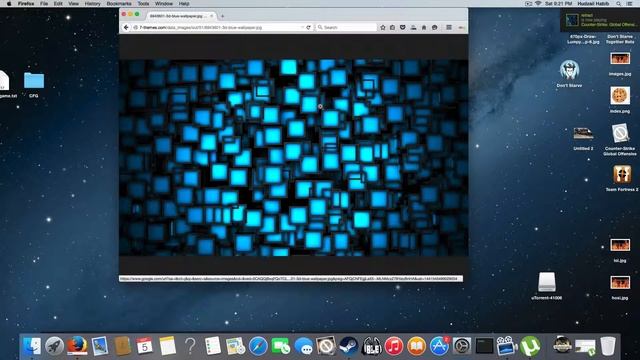Screen dimensions: 640x360
Task: Open the Bookmarks menu
Action: tap(119, 4)
